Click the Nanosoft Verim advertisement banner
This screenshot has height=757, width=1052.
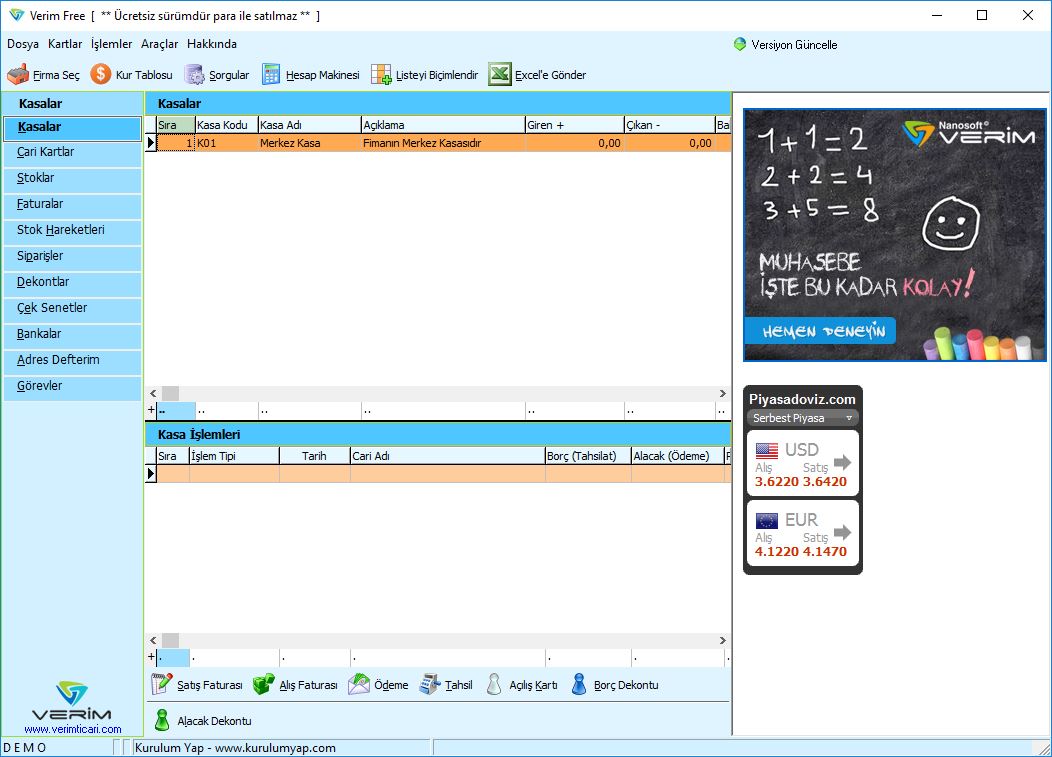tap(894, 235)
